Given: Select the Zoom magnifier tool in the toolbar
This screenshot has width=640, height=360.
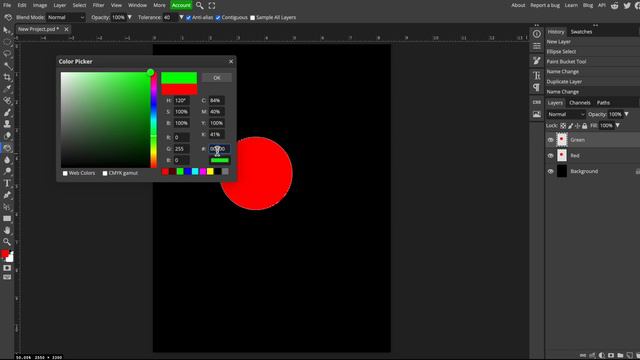Looking at the screenshot, I should (7, 242).
